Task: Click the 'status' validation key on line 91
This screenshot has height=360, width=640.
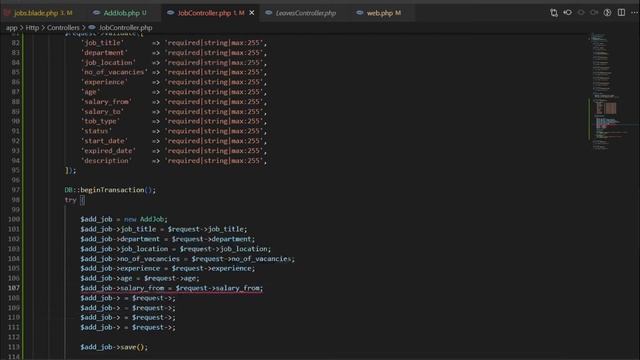Action: [x=96, y=131]
